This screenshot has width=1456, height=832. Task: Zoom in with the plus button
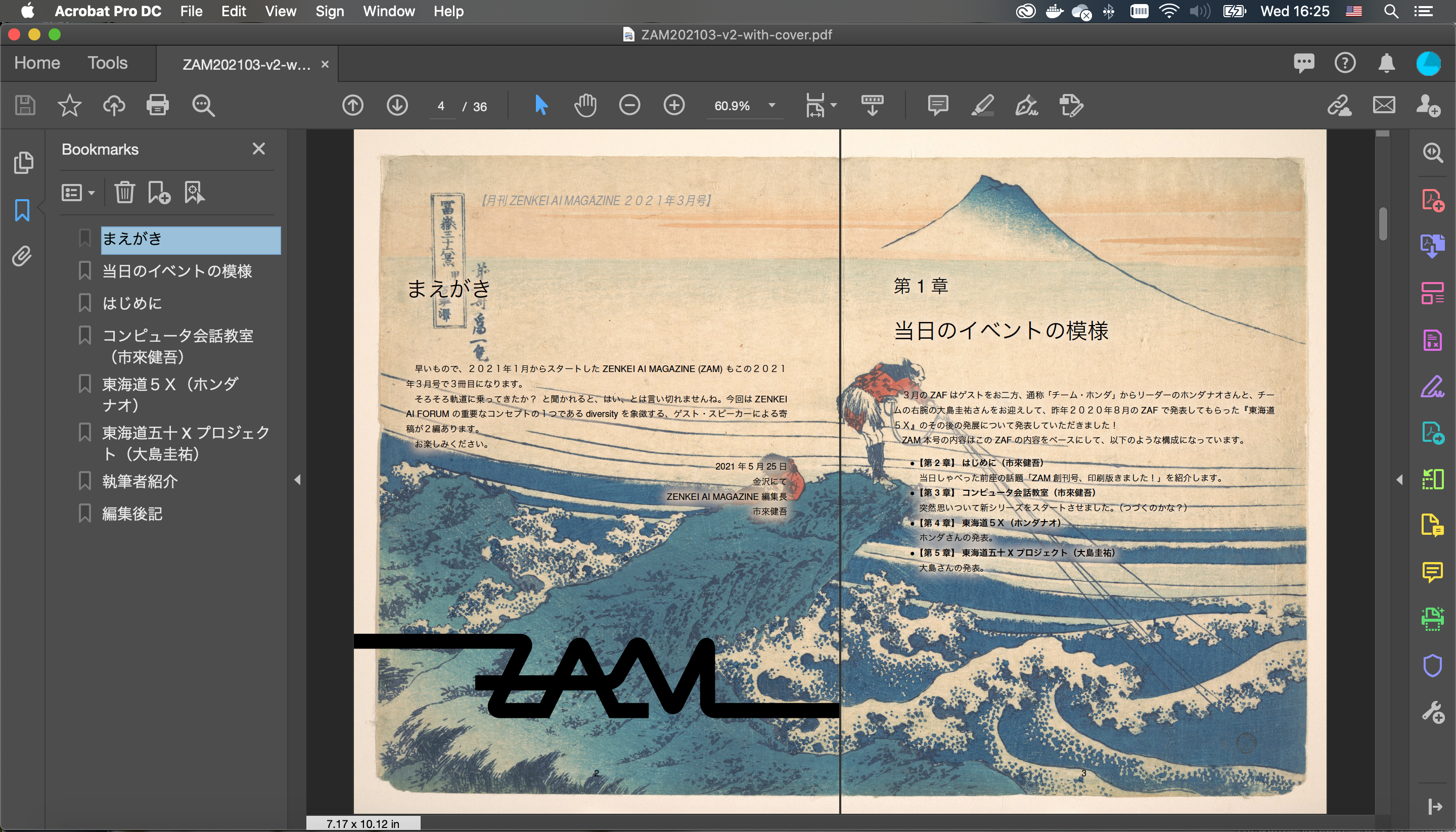[x=674, y=106]
